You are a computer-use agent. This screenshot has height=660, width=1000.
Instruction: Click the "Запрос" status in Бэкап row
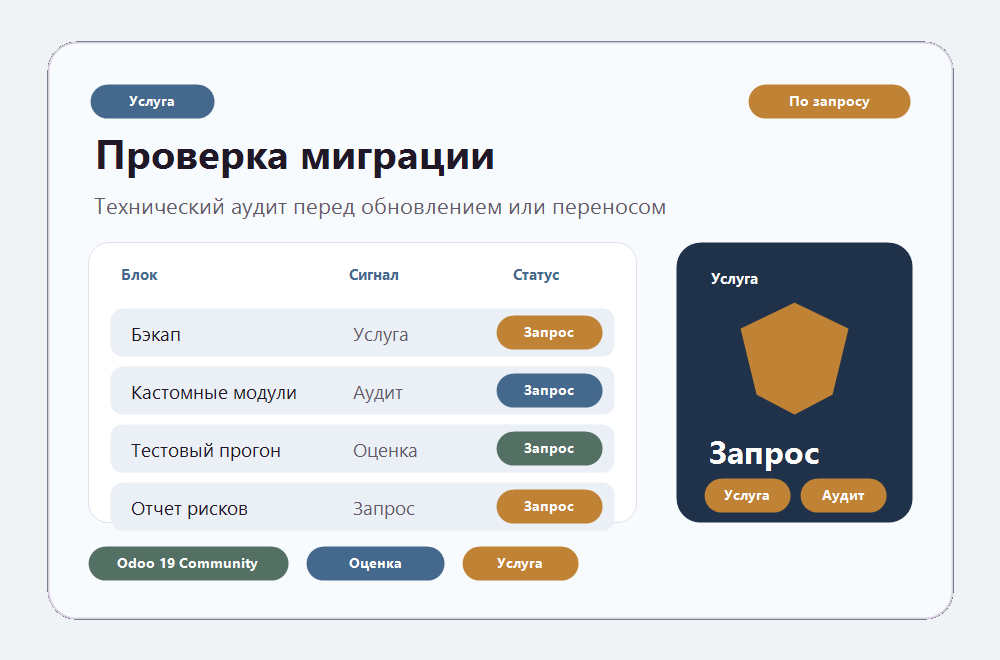[549, 332]
